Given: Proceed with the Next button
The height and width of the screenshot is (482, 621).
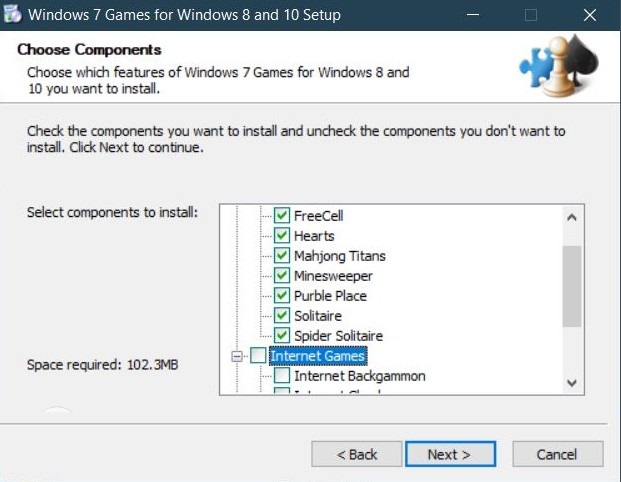Looking at the screenshot, I should point(450,454).
